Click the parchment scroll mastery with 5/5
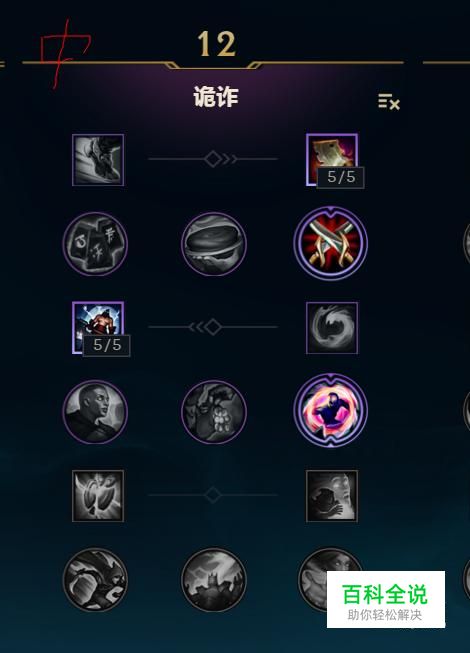 (332, 160)
